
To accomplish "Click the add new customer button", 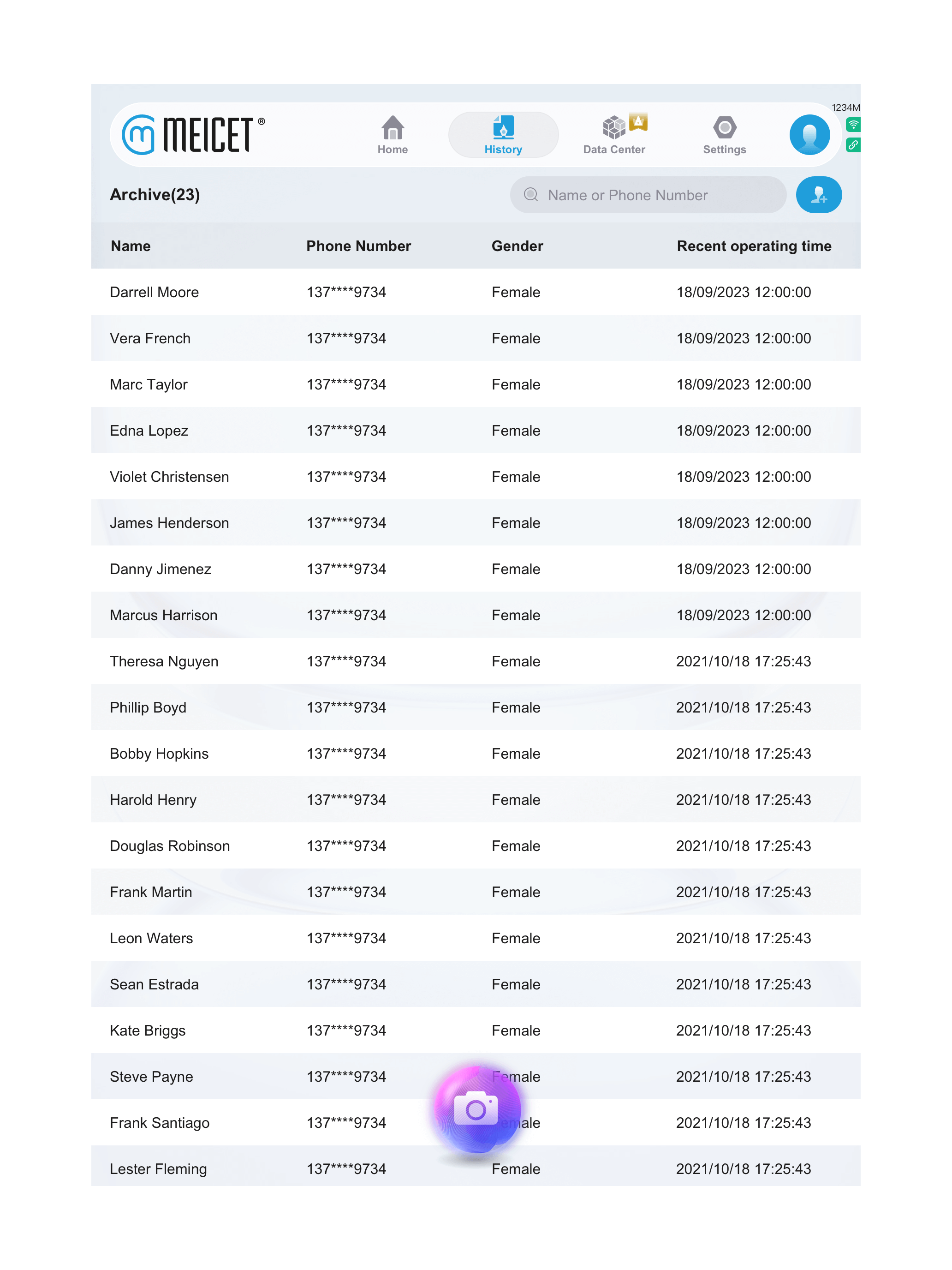I will (x=818, y=195).
